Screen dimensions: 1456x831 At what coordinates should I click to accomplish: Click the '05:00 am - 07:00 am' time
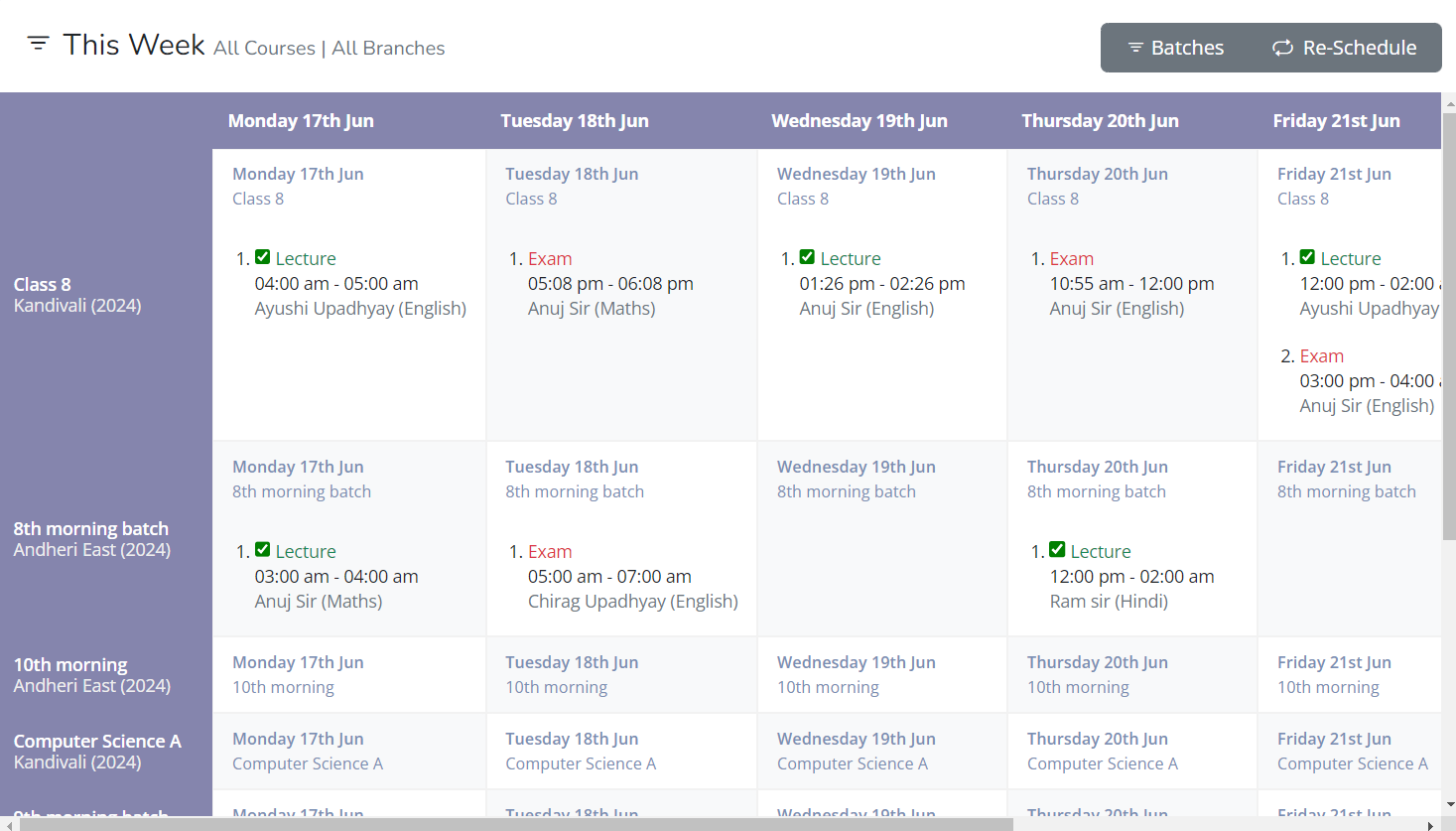click(609, 577)
